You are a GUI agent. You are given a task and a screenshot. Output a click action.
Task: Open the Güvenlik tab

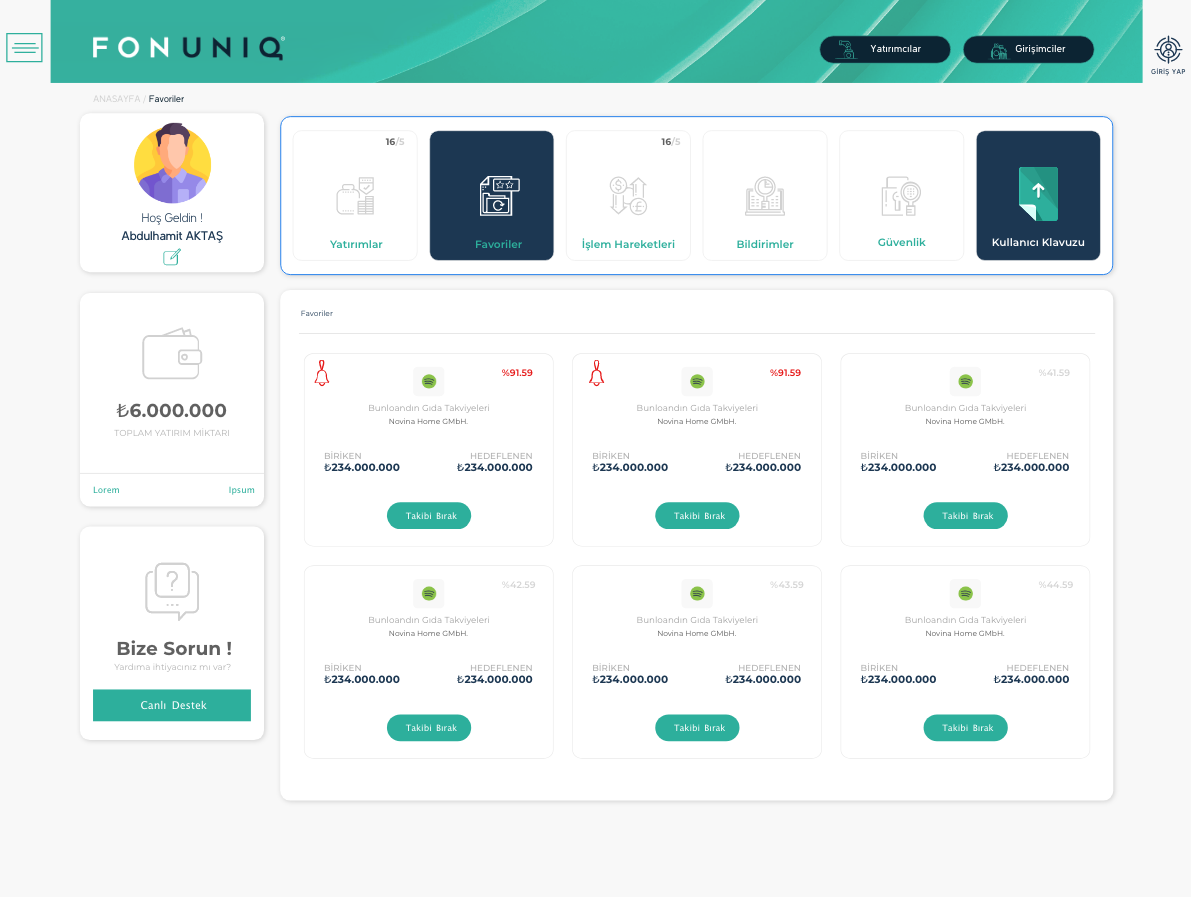click(x=901, y=196)
